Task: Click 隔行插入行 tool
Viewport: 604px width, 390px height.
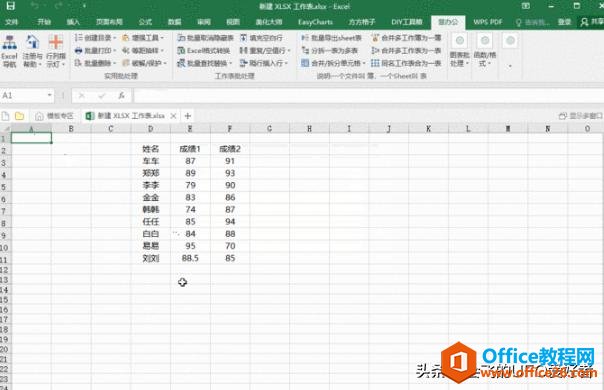Action: point(263,63)
